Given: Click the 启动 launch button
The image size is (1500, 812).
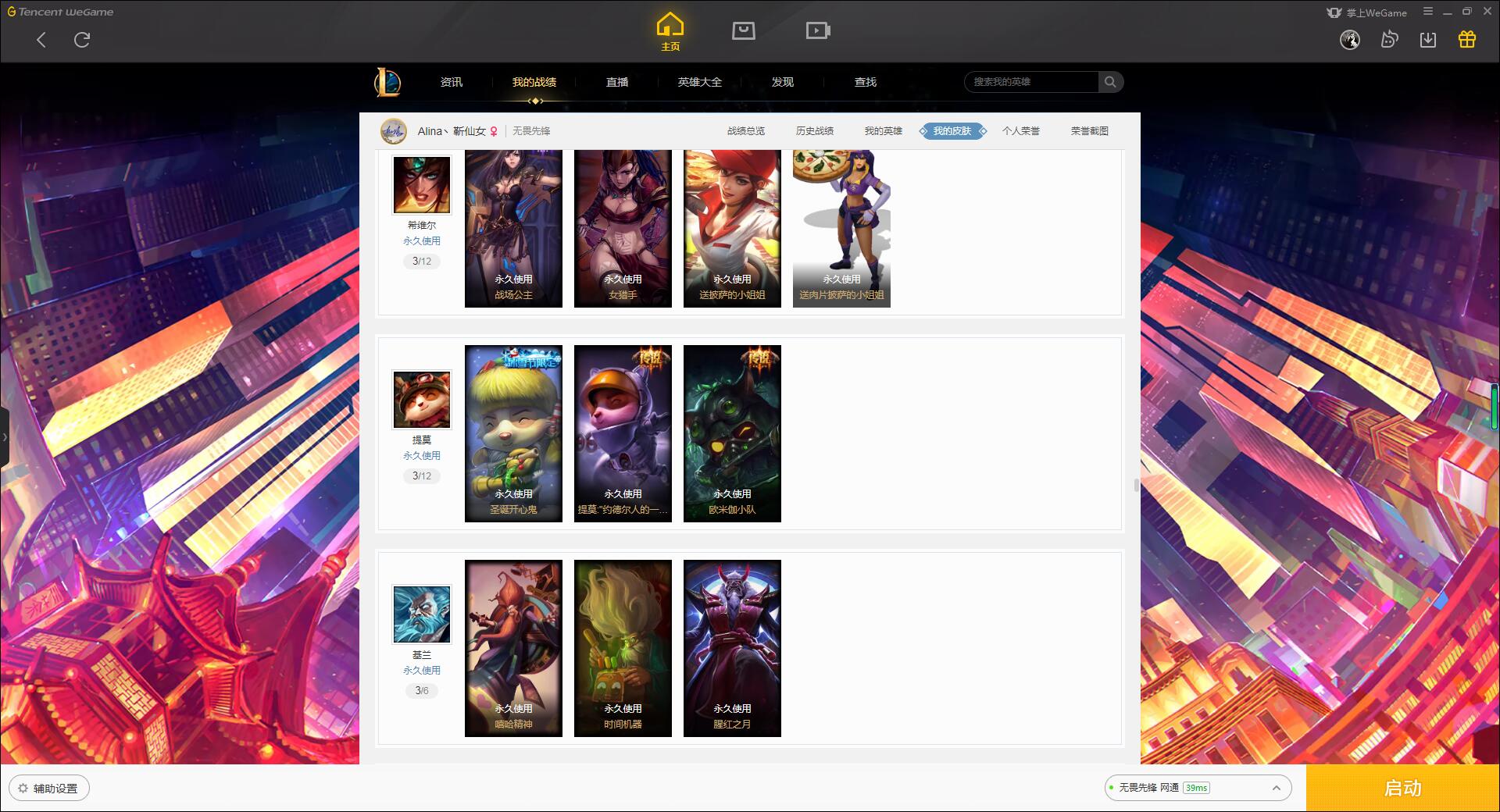Looking at the screenshot, I should coord(1403,788).
